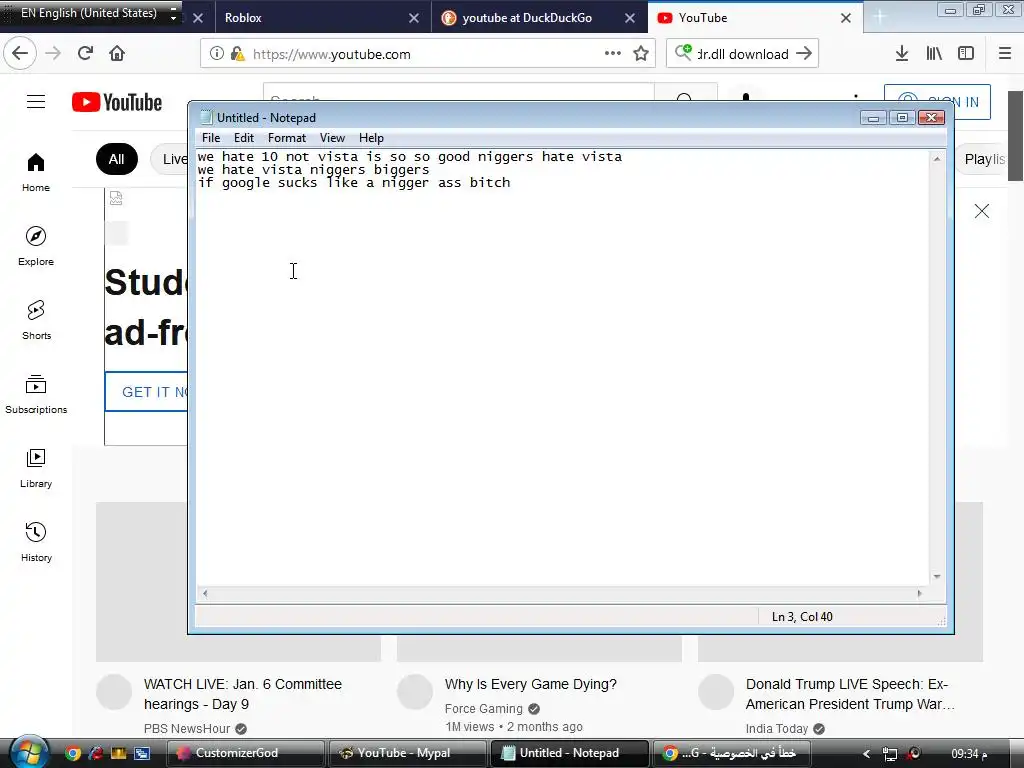1024x768 pixels.
Task: Click the browser address bar URL
Action: tap(332, 54)
